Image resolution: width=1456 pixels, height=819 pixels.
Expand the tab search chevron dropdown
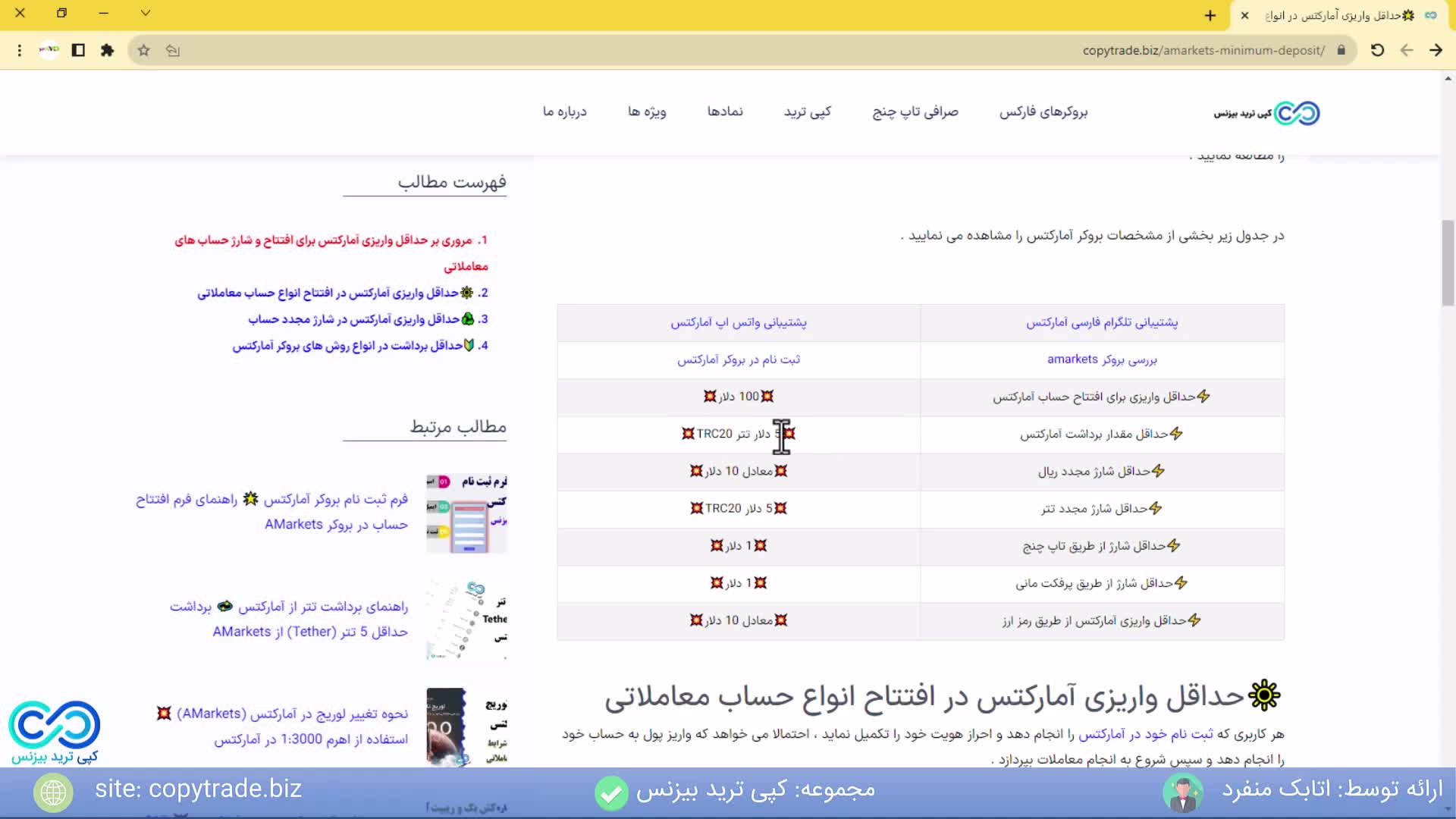click(146, 13)
